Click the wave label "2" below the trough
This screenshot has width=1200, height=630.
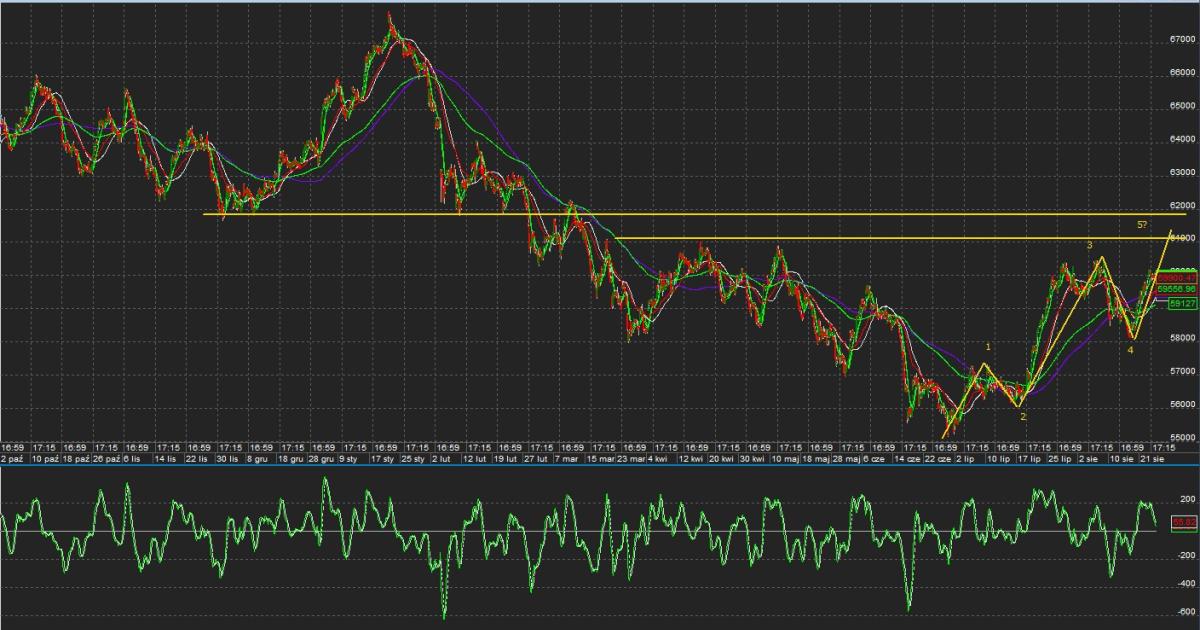coord(1023,416)
